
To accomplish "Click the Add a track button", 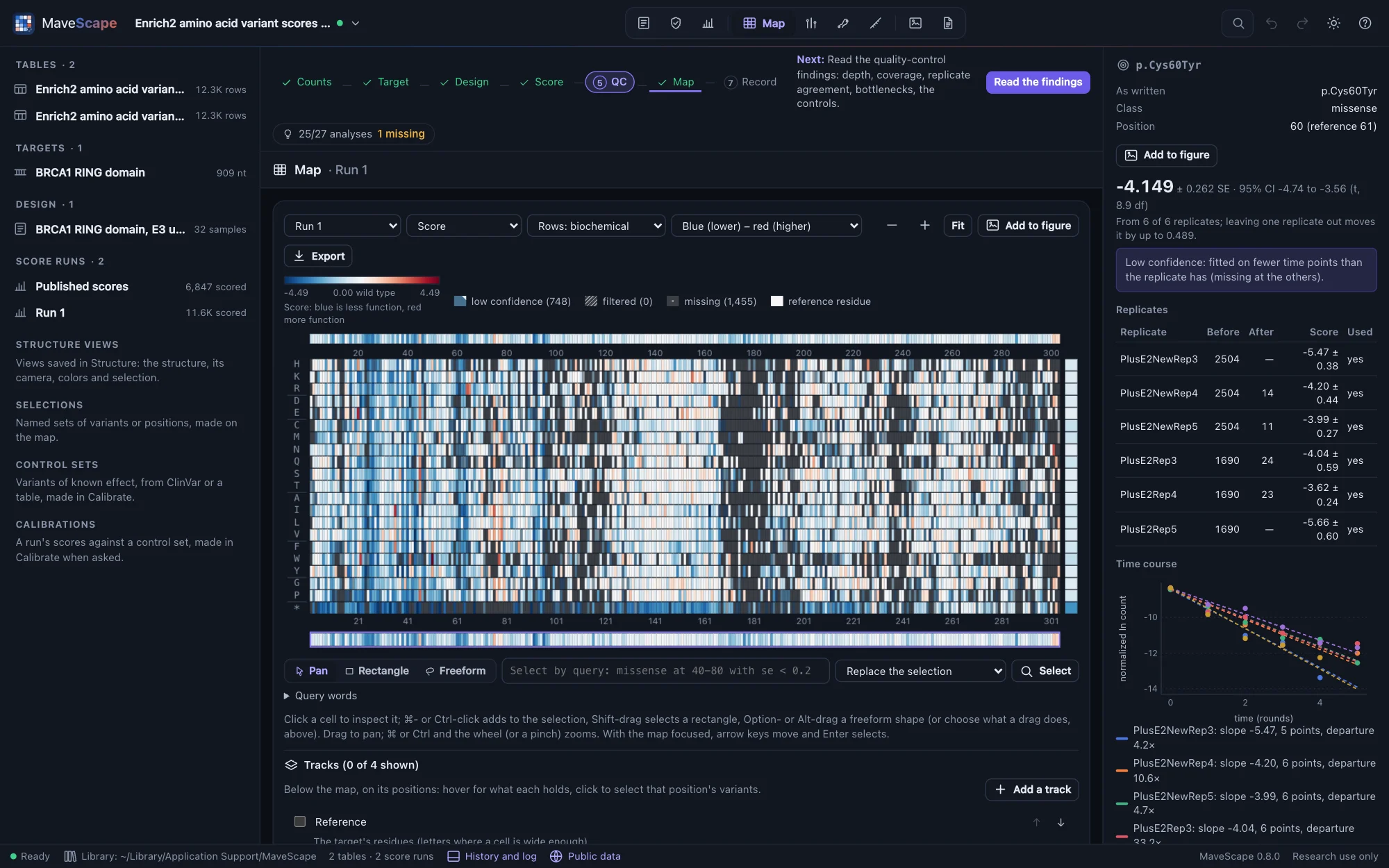I will (x=1032, y=790).
